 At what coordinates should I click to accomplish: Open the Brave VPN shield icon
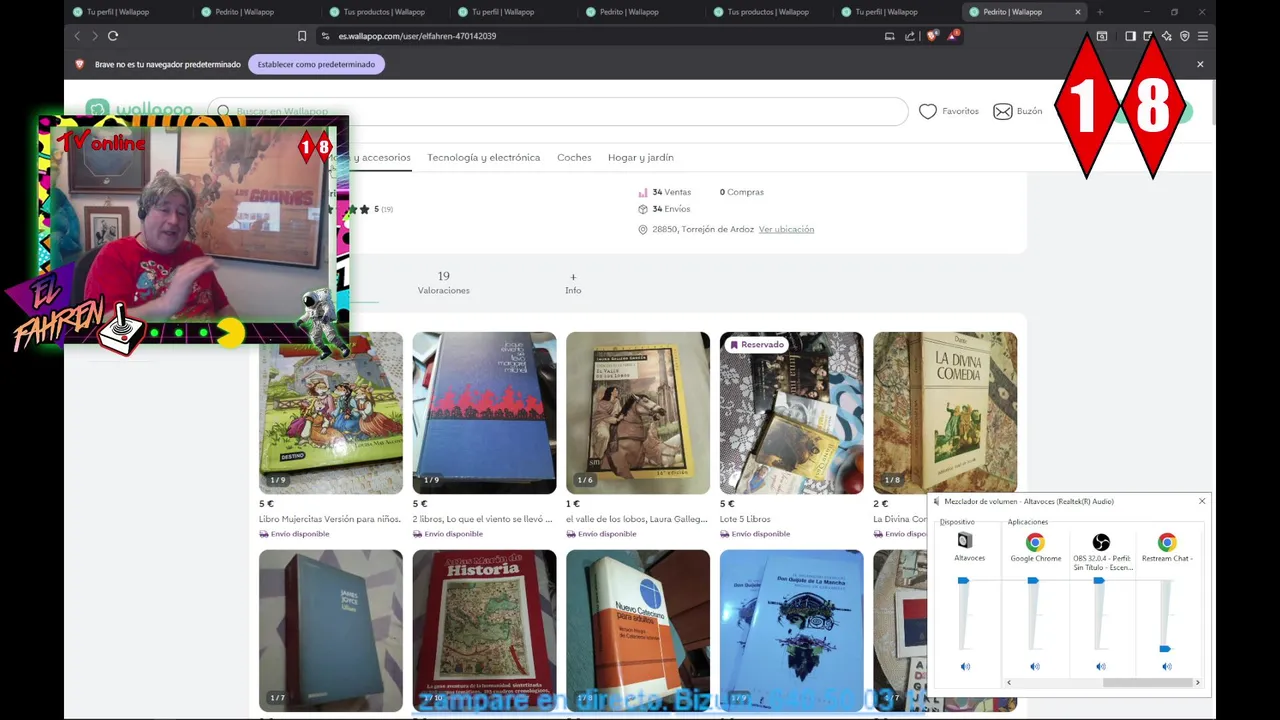(x=1184, y=36)
